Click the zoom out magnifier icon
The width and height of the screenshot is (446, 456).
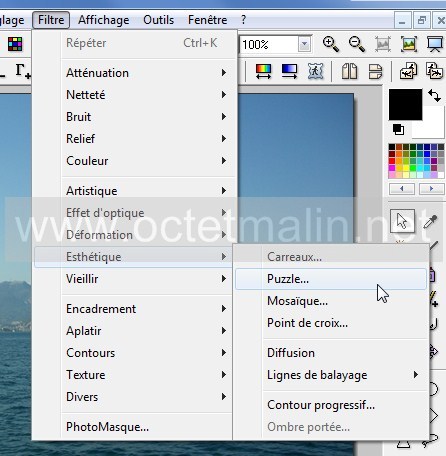pyautogui.click(x=357, y=44)
